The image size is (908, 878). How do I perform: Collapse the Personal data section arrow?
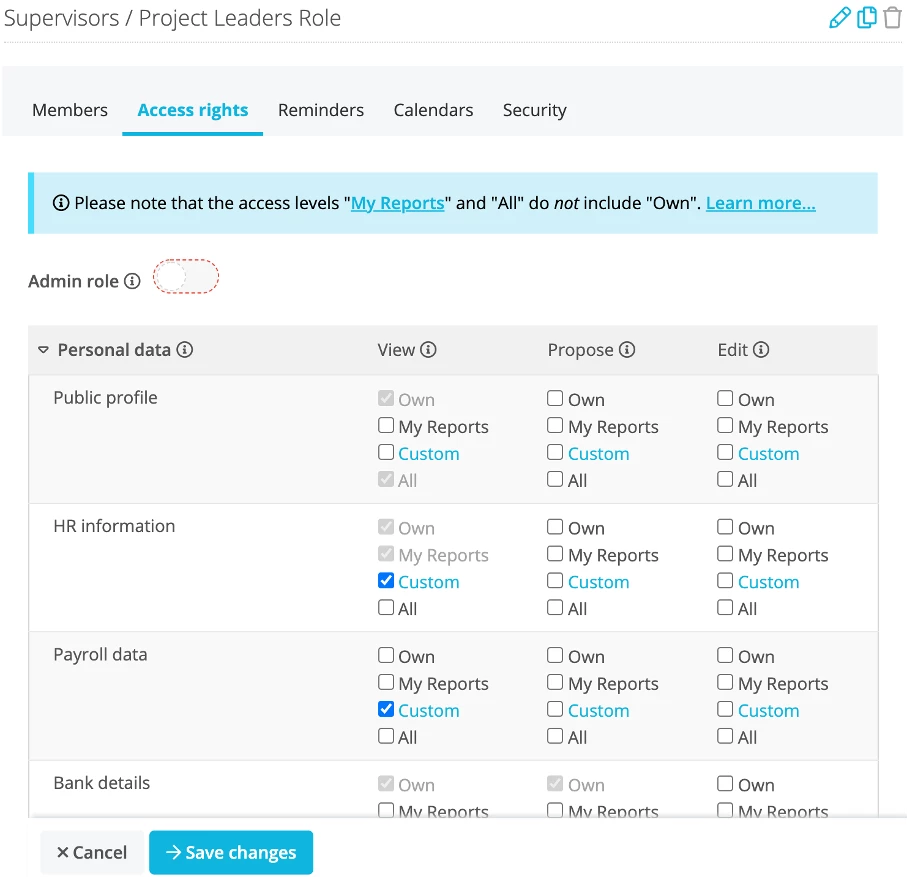pos(43,350)
